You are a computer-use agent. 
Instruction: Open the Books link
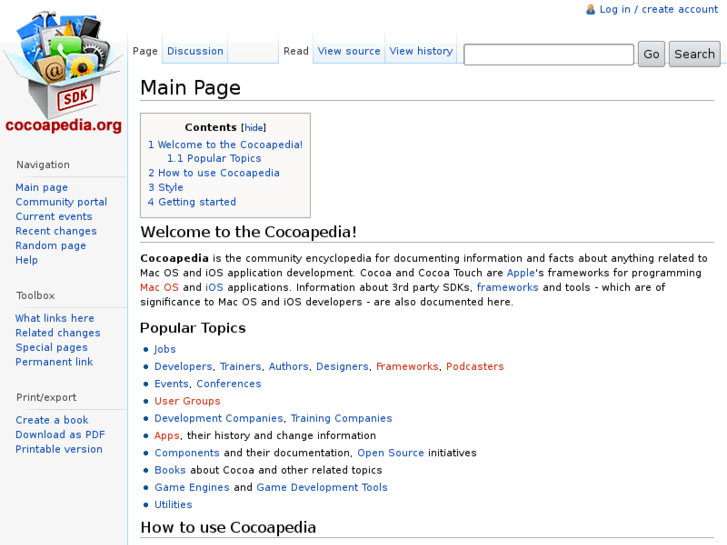[x=170, y=470]
